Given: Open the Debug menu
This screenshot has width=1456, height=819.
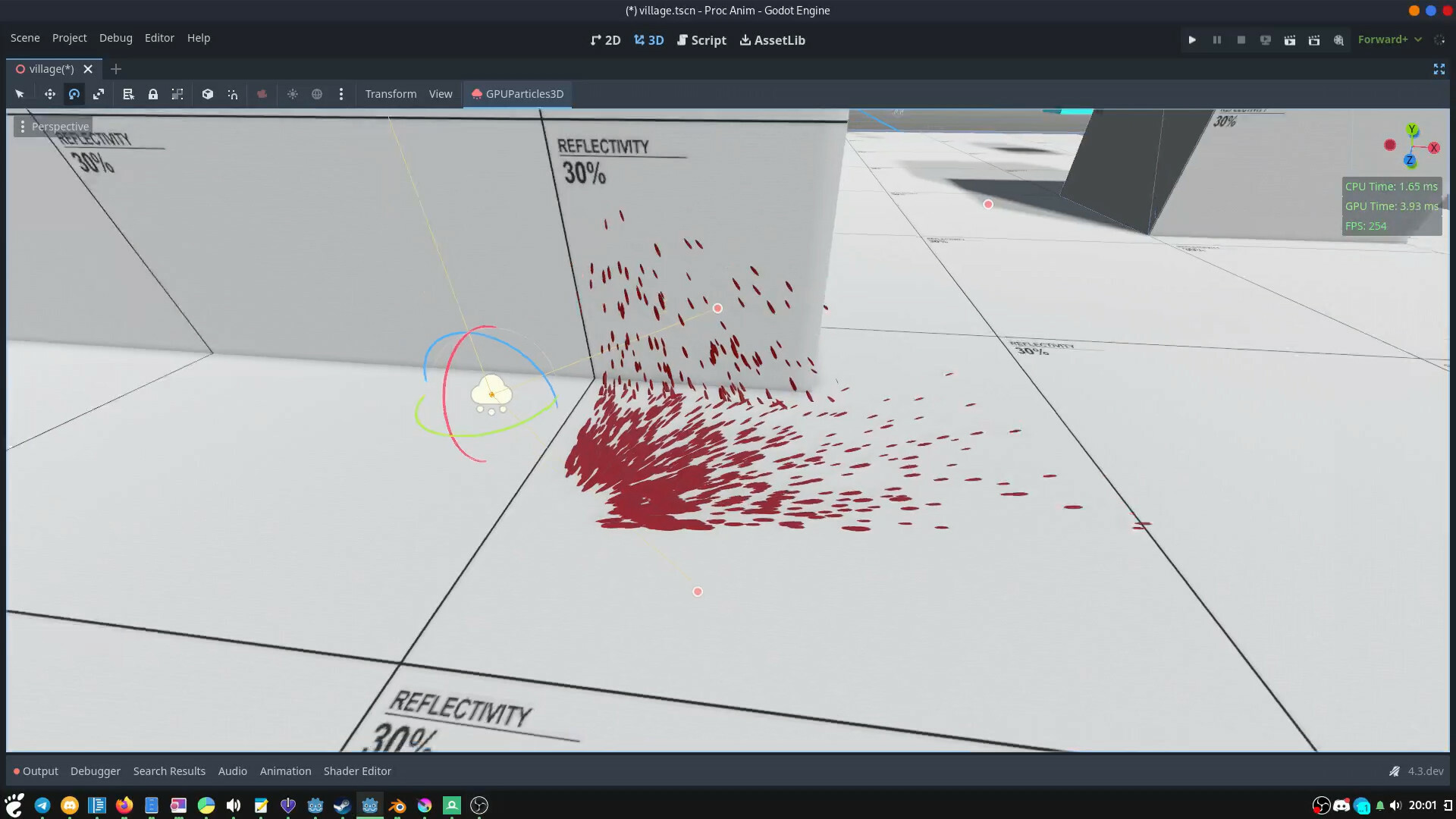Looking at the screenshot, I should coord(115,38).
